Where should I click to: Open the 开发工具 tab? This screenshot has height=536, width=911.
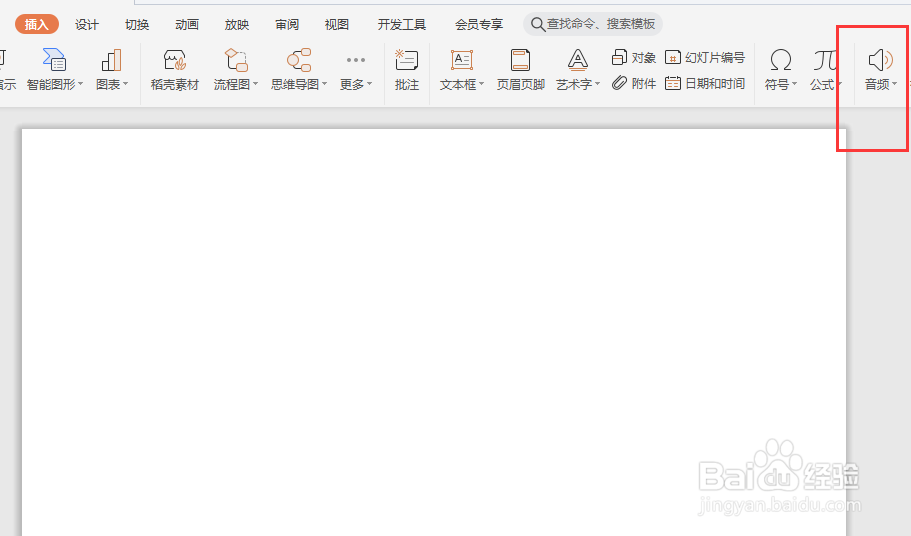(401, 24)
